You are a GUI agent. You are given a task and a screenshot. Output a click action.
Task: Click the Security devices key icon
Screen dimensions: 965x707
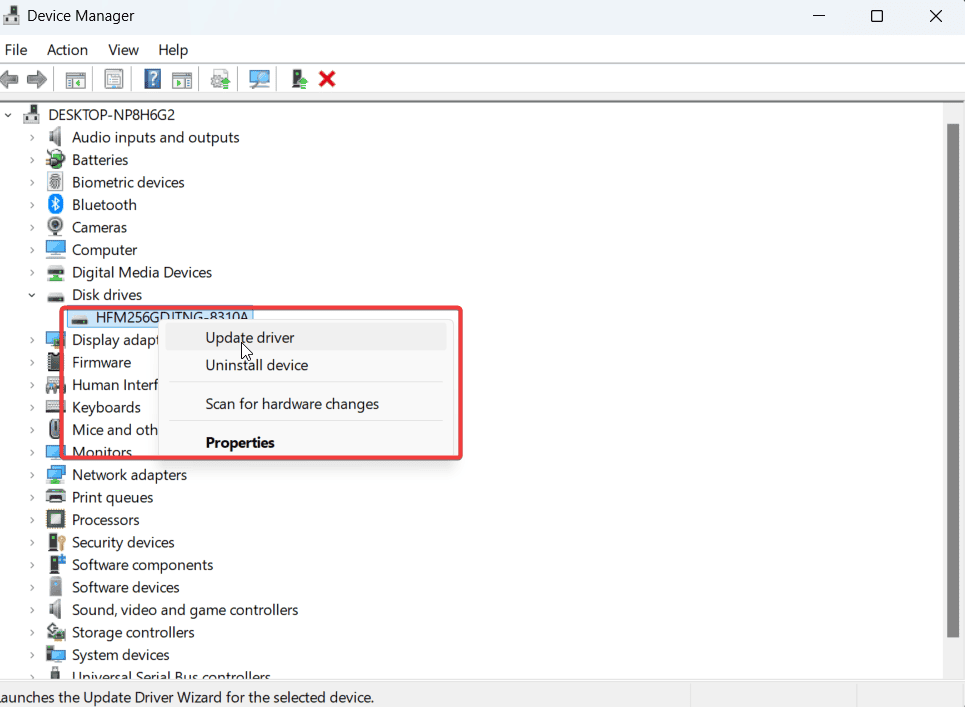(57, 542)
